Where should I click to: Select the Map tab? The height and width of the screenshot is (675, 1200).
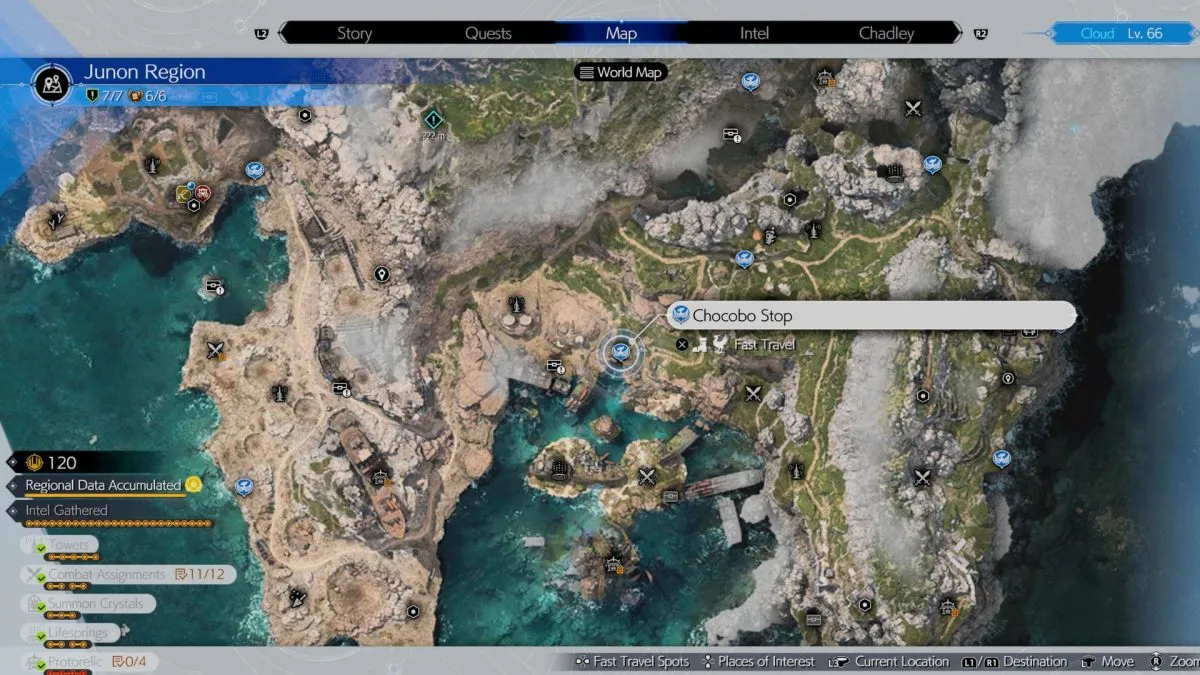621,33
